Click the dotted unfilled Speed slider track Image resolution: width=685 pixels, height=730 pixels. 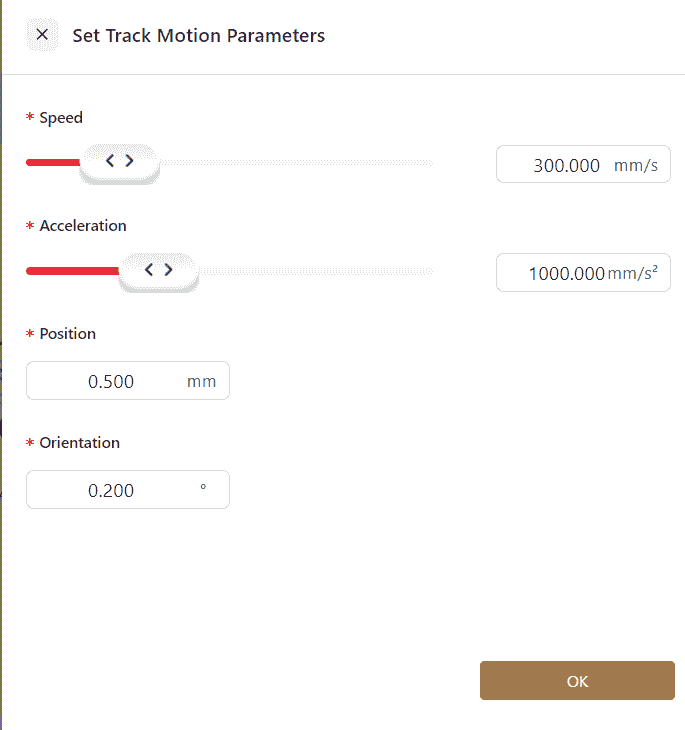[300, 162]
